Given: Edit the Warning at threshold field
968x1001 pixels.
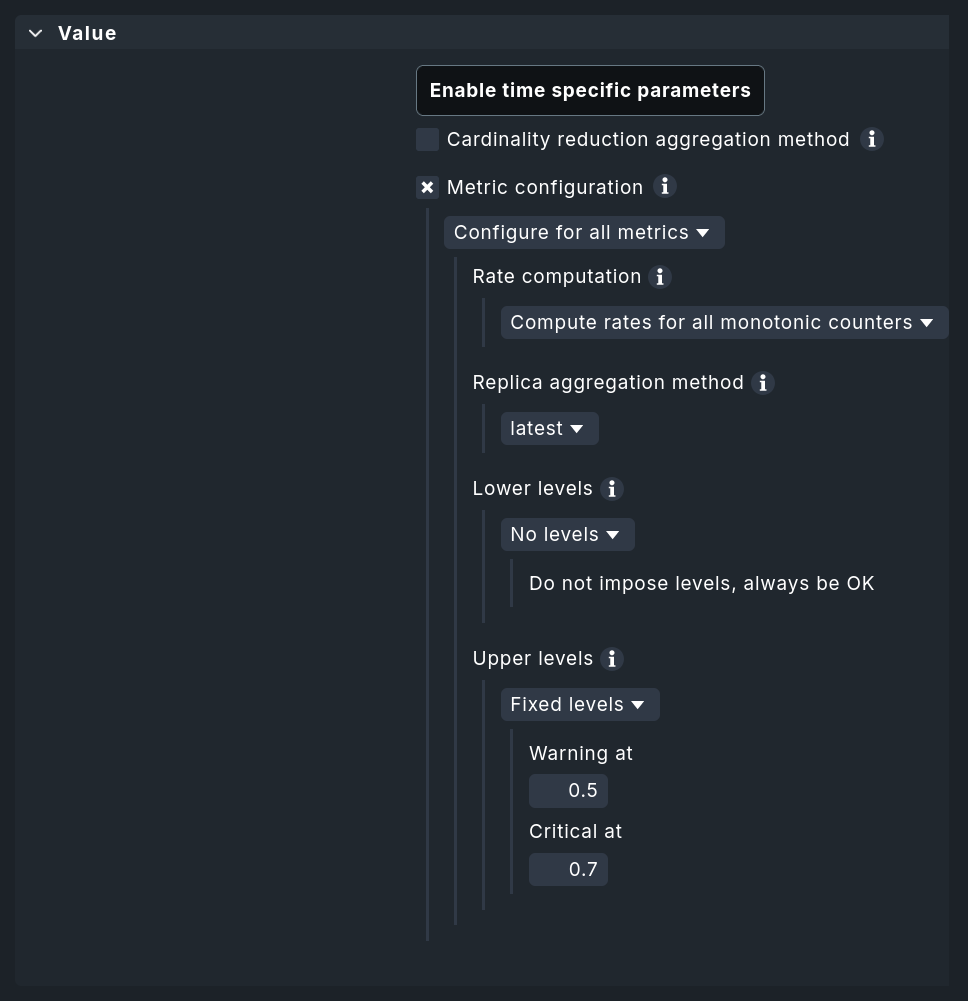Looking at the screenshot, I should coord(568,790).
